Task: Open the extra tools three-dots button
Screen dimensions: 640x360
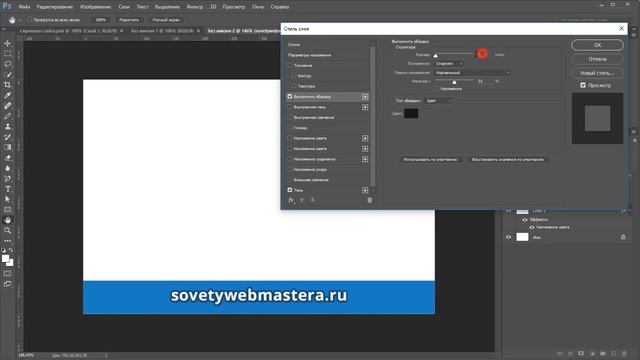Action: click(x=7, y=241)
